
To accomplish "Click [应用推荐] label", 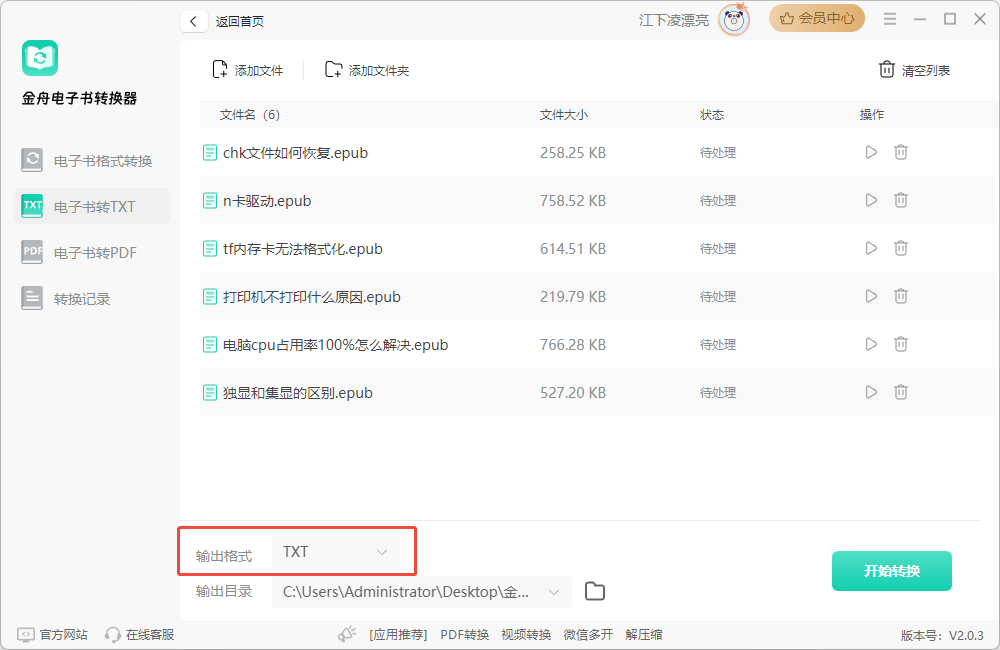I will pyautogui.click(x=398, y=635).
